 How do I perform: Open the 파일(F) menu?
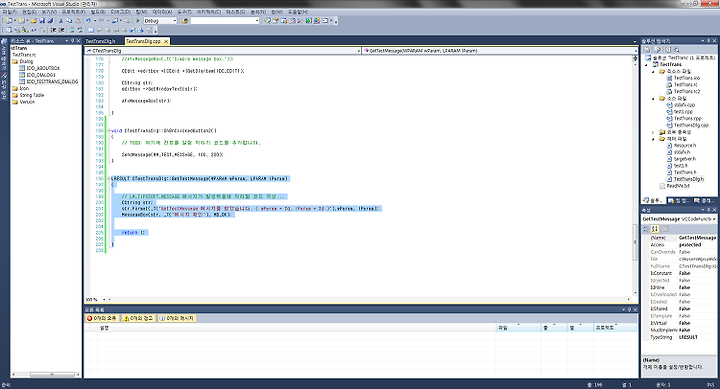point(9,12)
